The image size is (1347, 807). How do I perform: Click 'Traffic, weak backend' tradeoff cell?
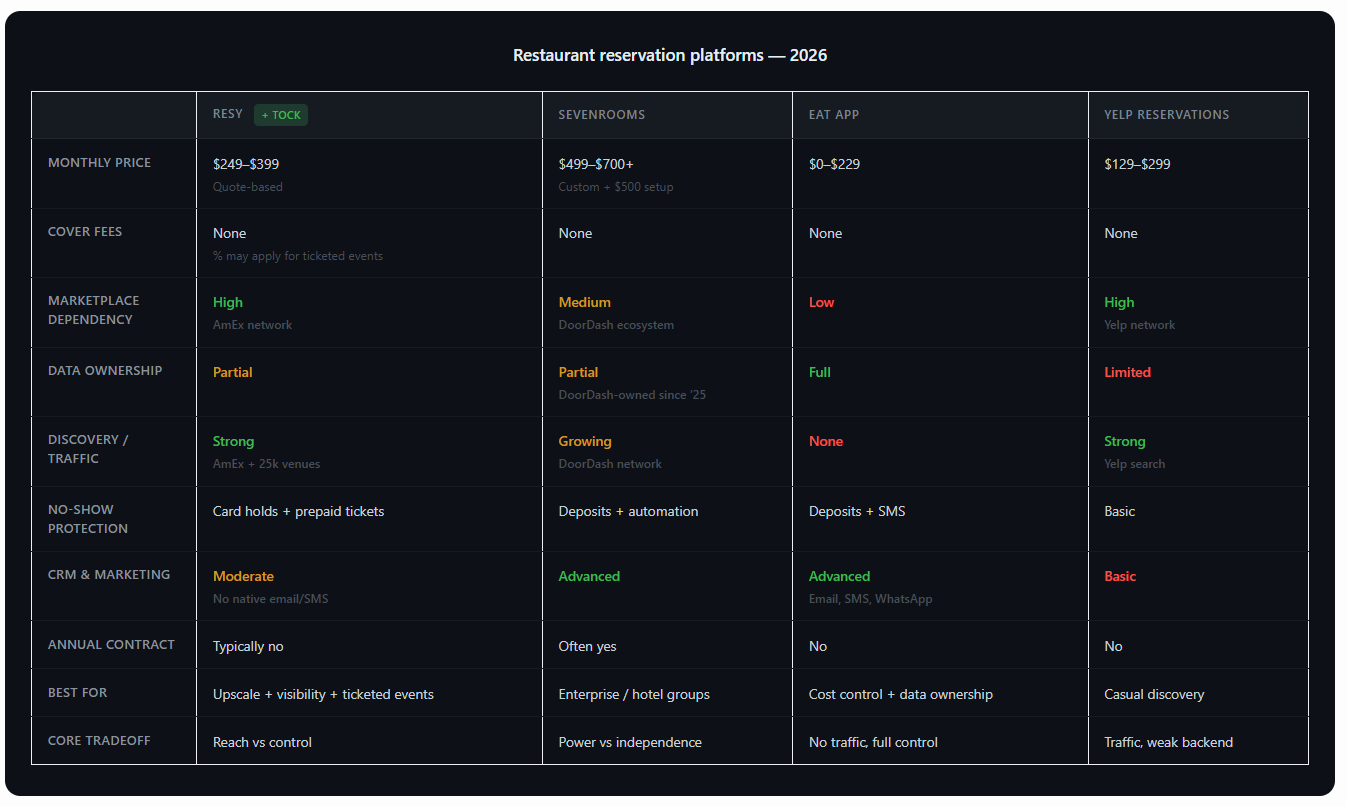(1169, 742)
